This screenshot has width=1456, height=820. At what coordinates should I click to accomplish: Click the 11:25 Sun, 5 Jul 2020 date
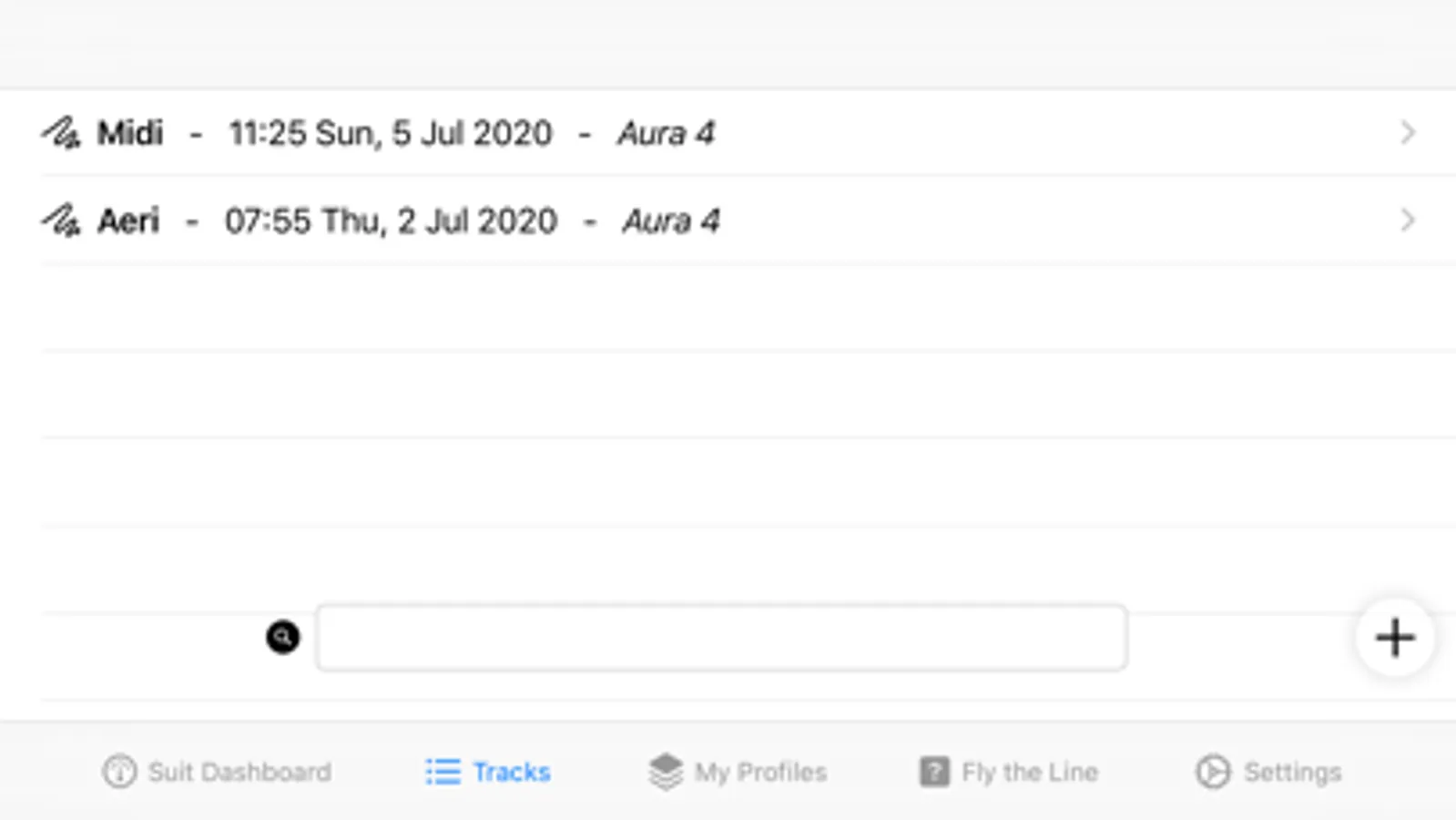click(x=390, y=133)
